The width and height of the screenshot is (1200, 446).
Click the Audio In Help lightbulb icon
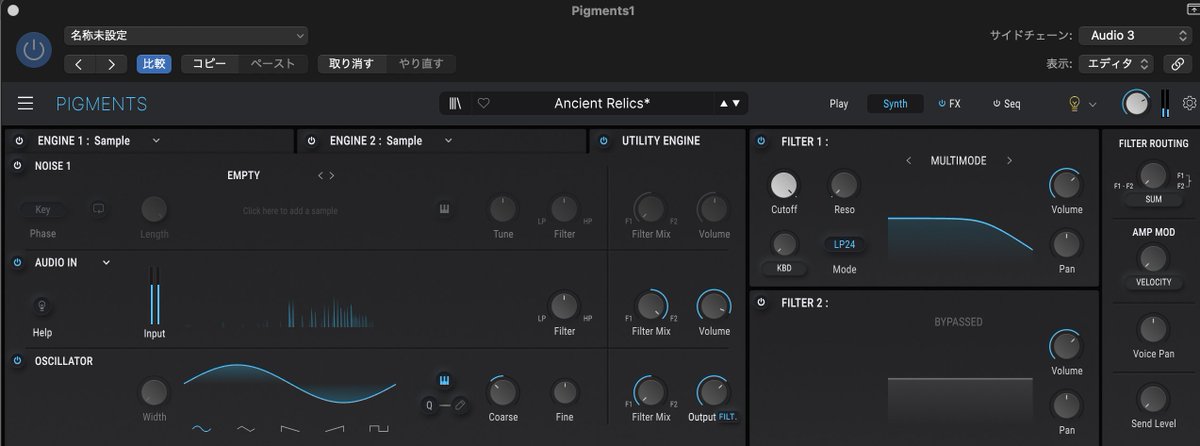(42, 306)
